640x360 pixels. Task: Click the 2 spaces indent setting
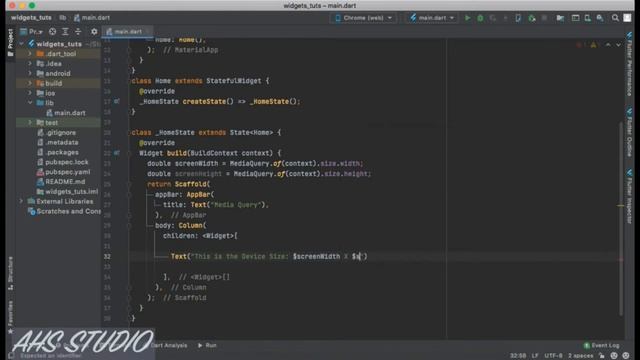coord(581,356)
